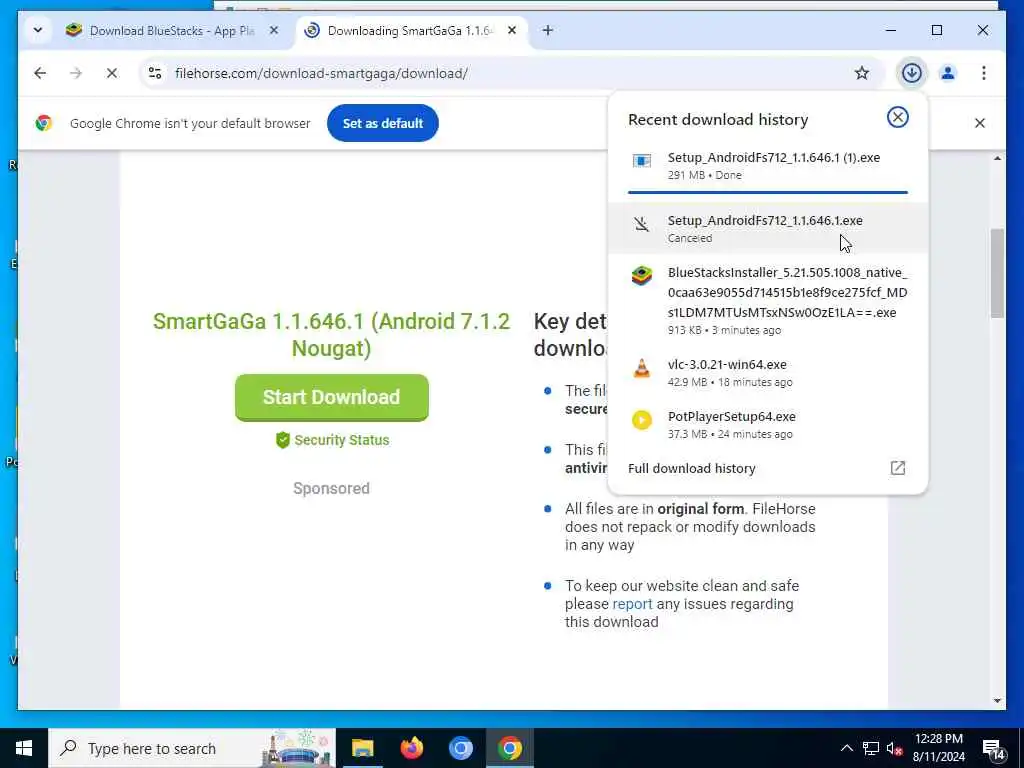This screenshot has height=768, width=1024.
Task: Open PotPlayerSetup64.exe download
Action: [768, 424]
